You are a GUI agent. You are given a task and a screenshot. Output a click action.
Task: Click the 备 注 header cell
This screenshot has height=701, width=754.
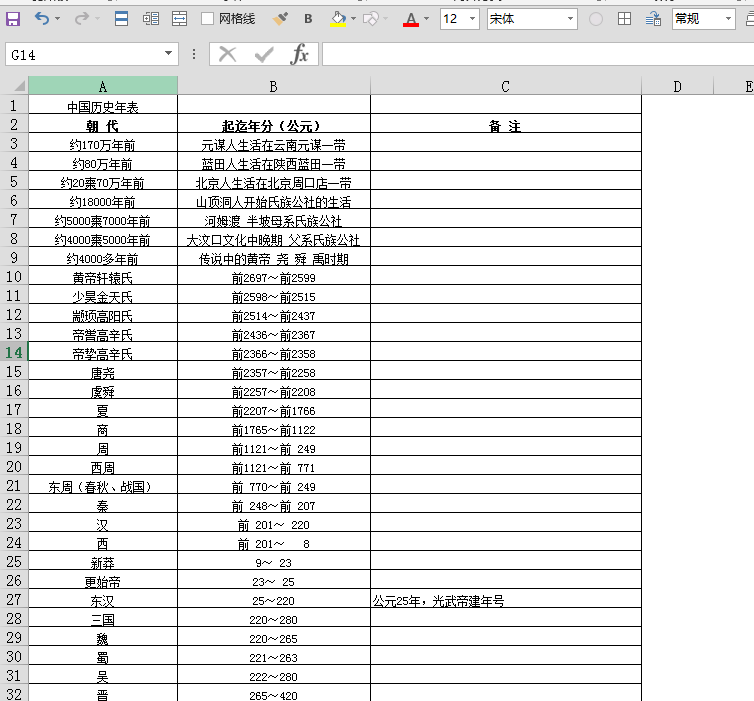coord(505,125)
